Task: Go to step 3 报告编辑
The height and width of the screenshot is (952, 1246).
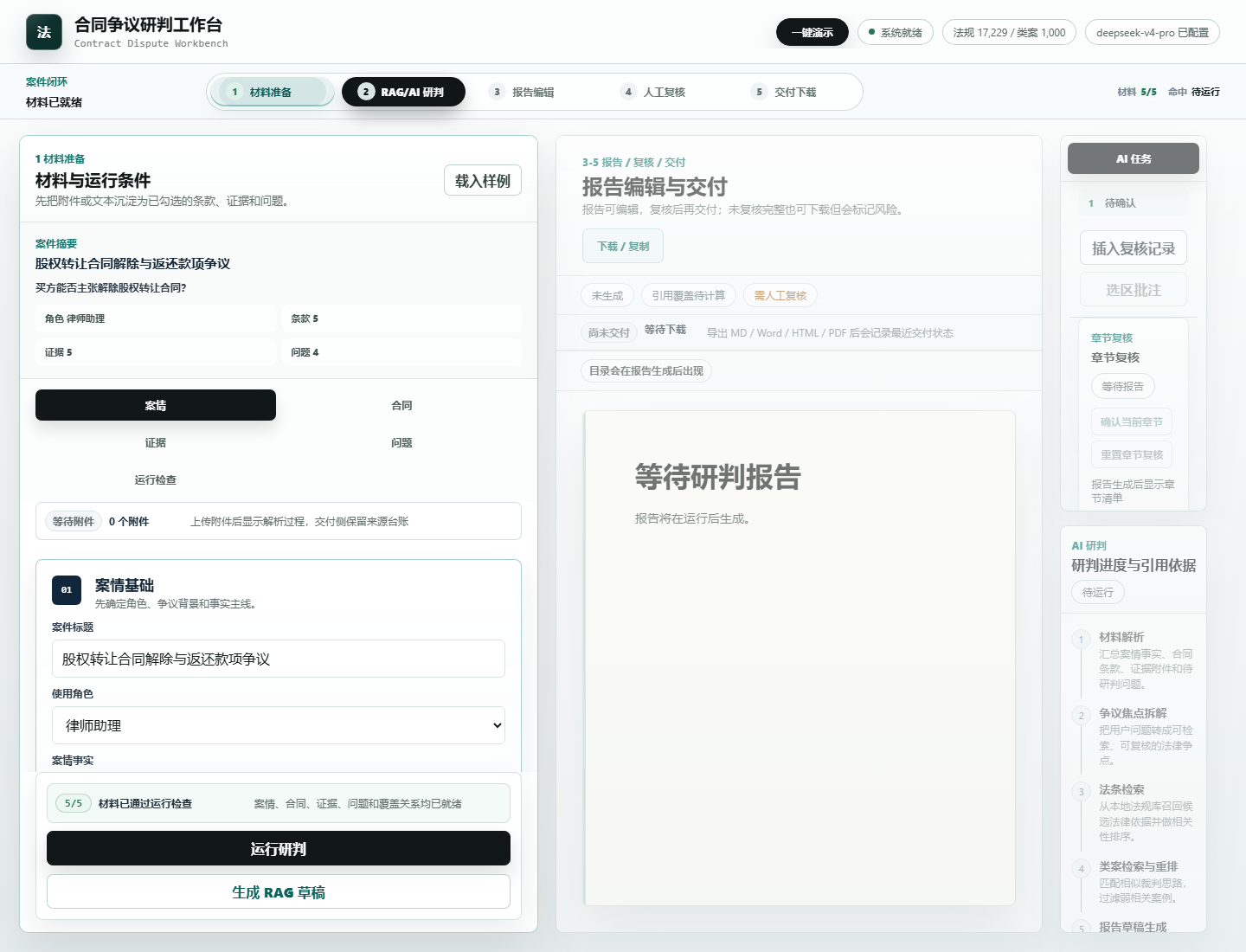Action: coord(535,92)
